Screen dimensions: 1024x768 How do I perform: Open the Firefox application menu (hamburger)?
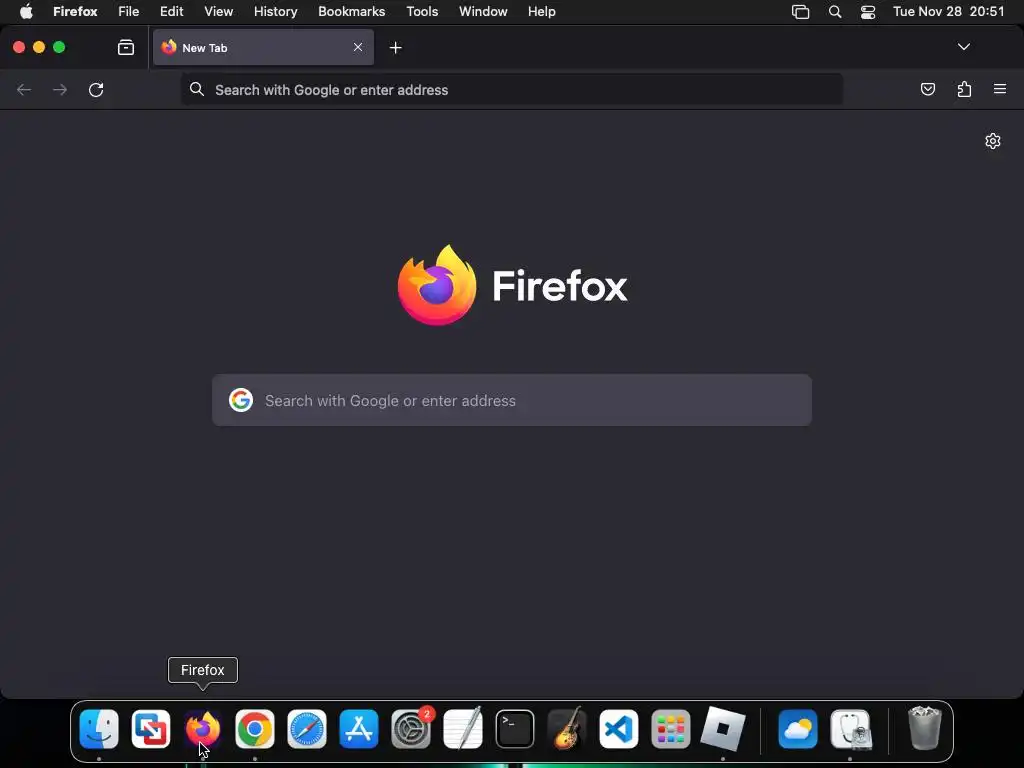click(1000, 89)
